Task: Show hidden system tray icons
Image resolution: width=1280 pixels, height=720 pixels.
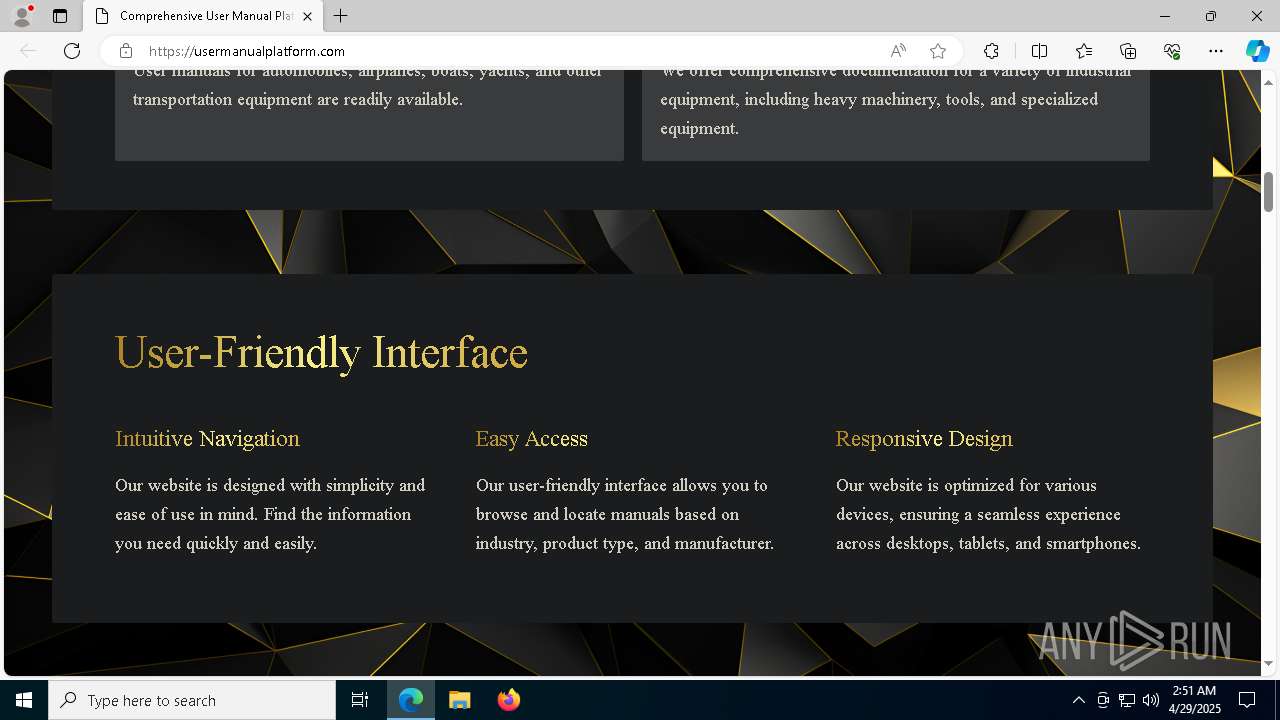Action: point(1079,700)
